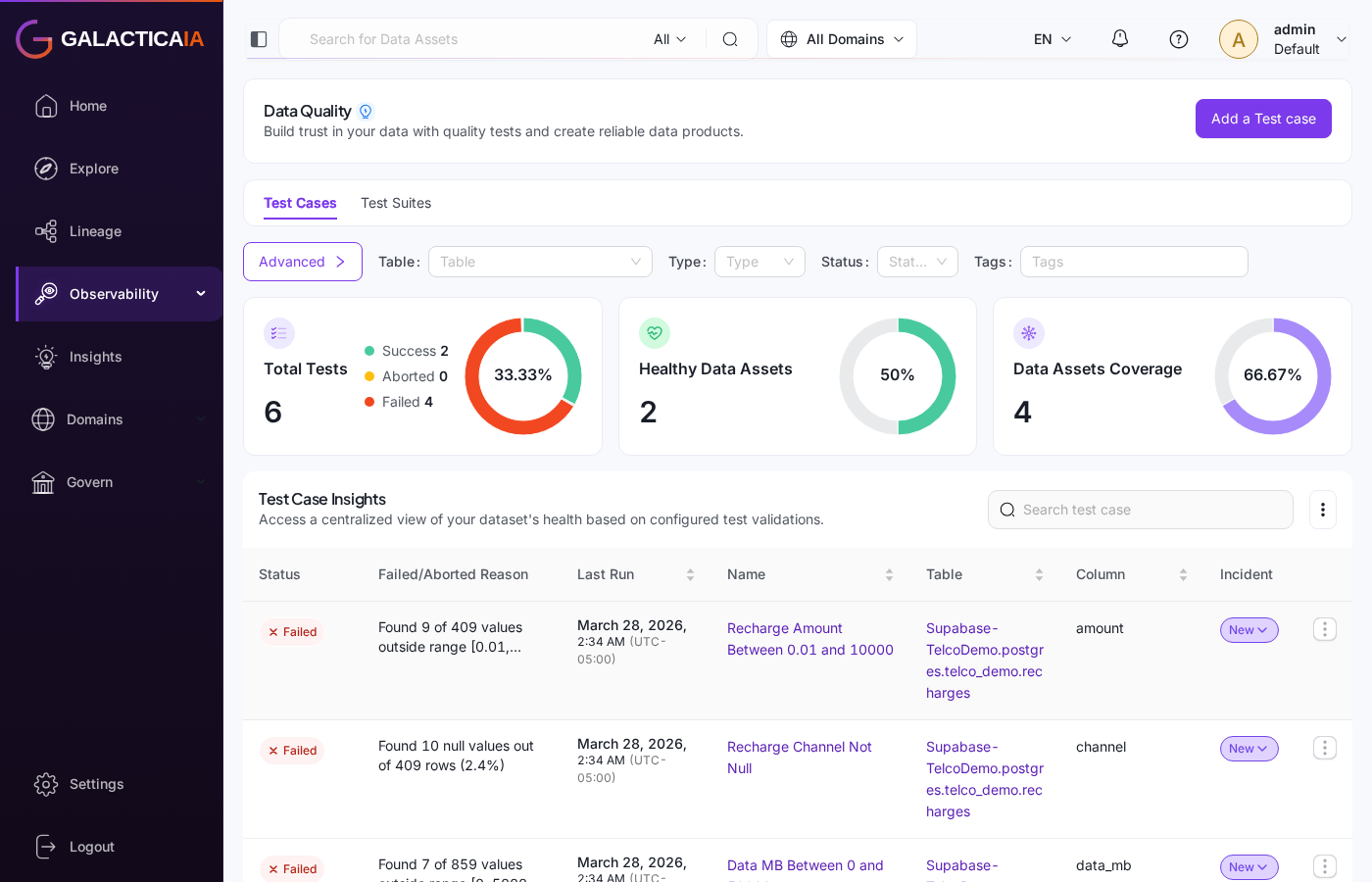Expand the Govern sidebar section
Viewport: 1372px width, 882px height.
[x=201, y=482]
